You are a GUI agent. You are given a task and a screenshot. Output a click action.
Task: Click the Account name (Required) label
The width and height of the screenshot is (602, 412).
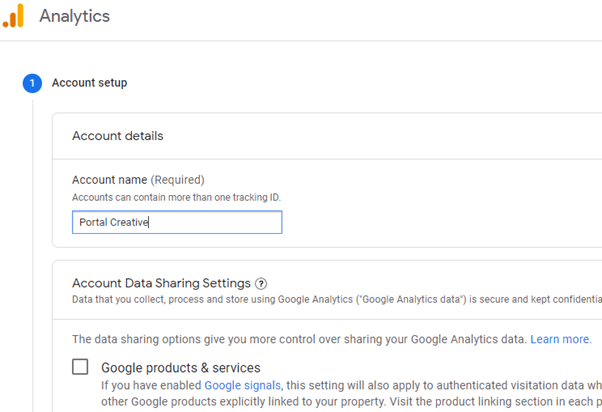138,180
